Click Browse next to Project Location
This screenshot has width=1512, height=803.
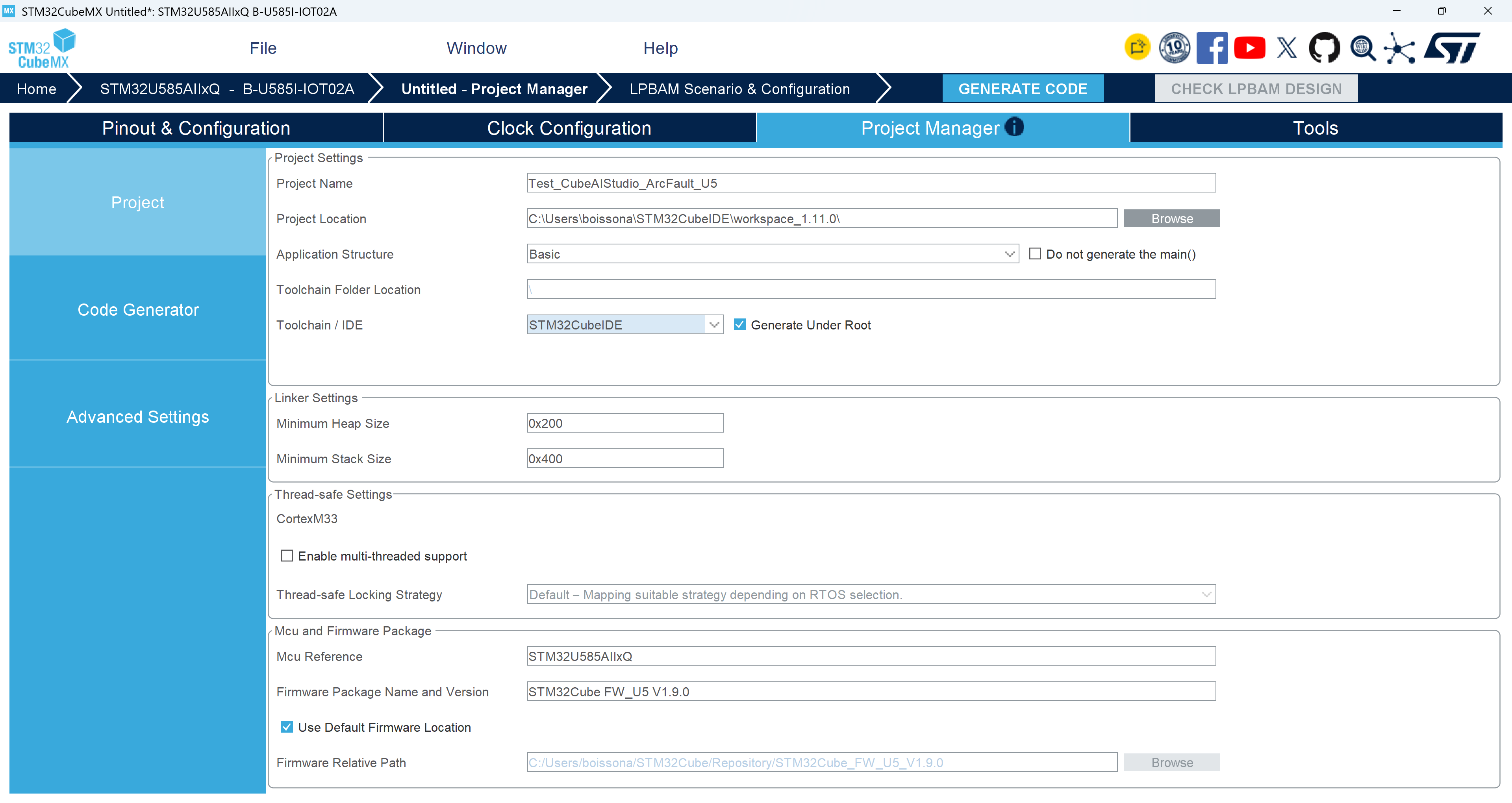tap(1171, 218)
